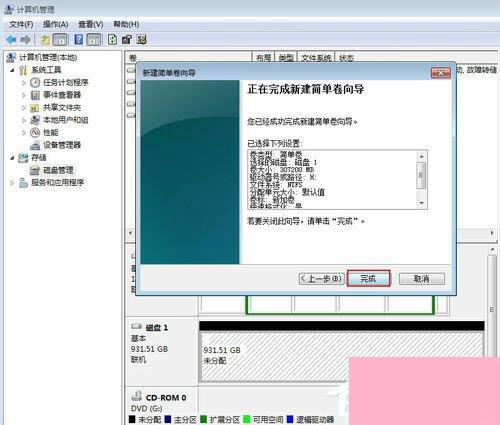The height and width of the screenshot is (425, 500).
Task: Click the 完成 button in the wizard
Action: (368, 279)
